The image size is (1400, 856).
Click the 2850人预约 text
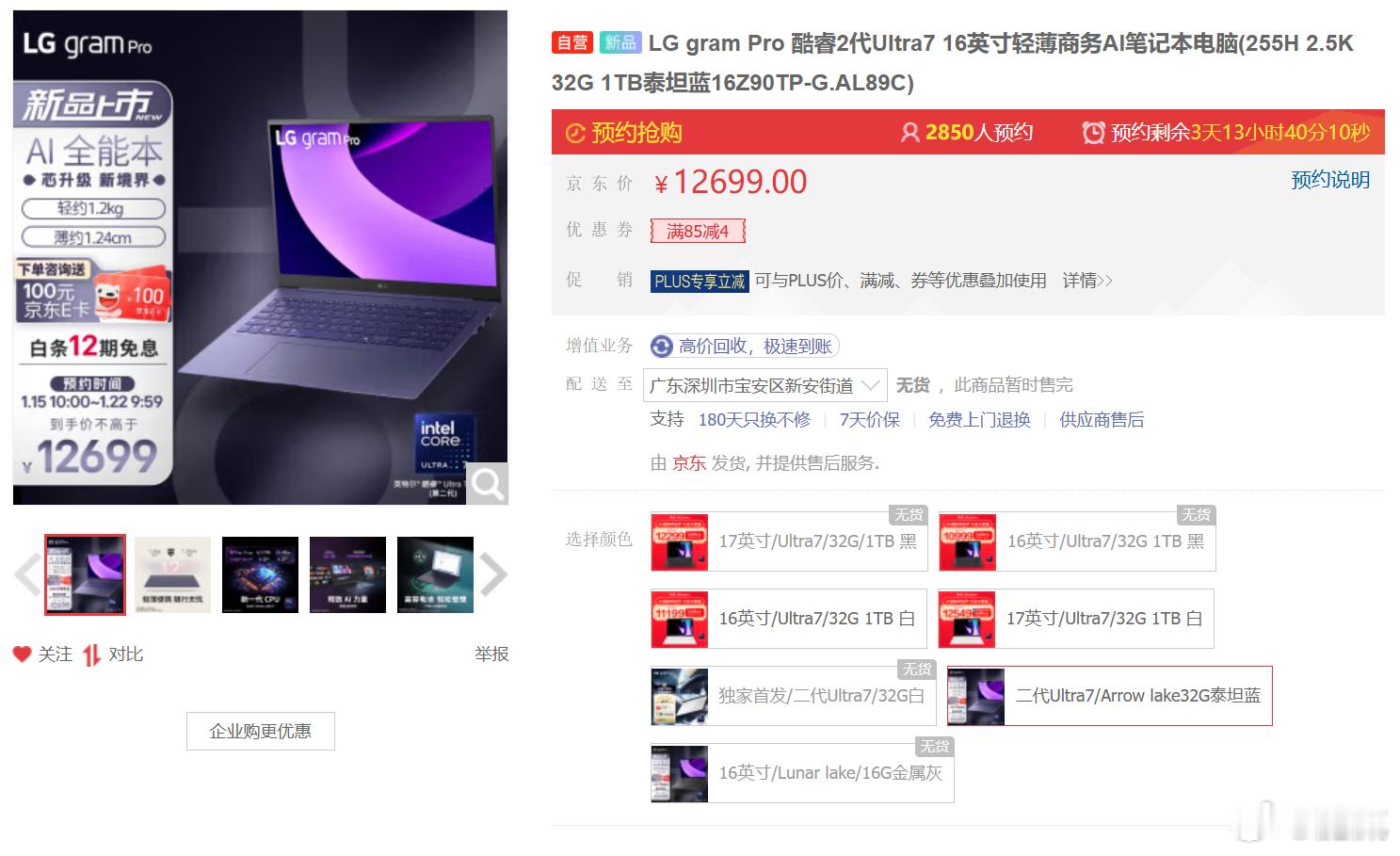pyautogui.click(x=979, y=133)
